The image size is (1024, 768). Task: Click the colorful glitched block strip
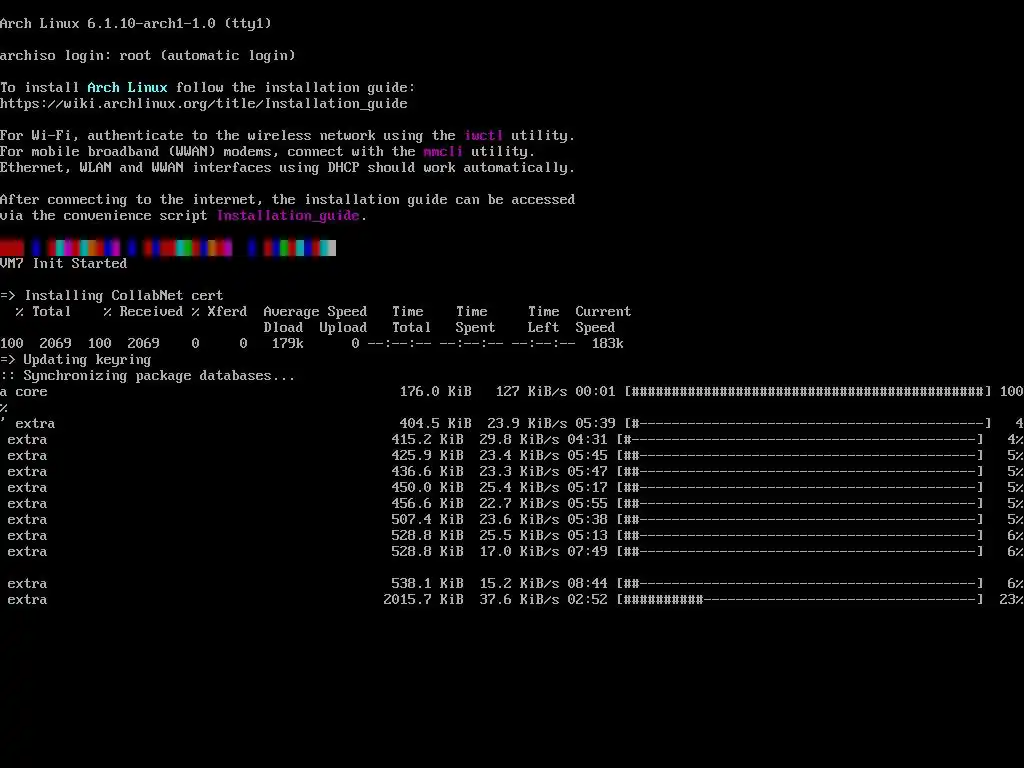168,248
